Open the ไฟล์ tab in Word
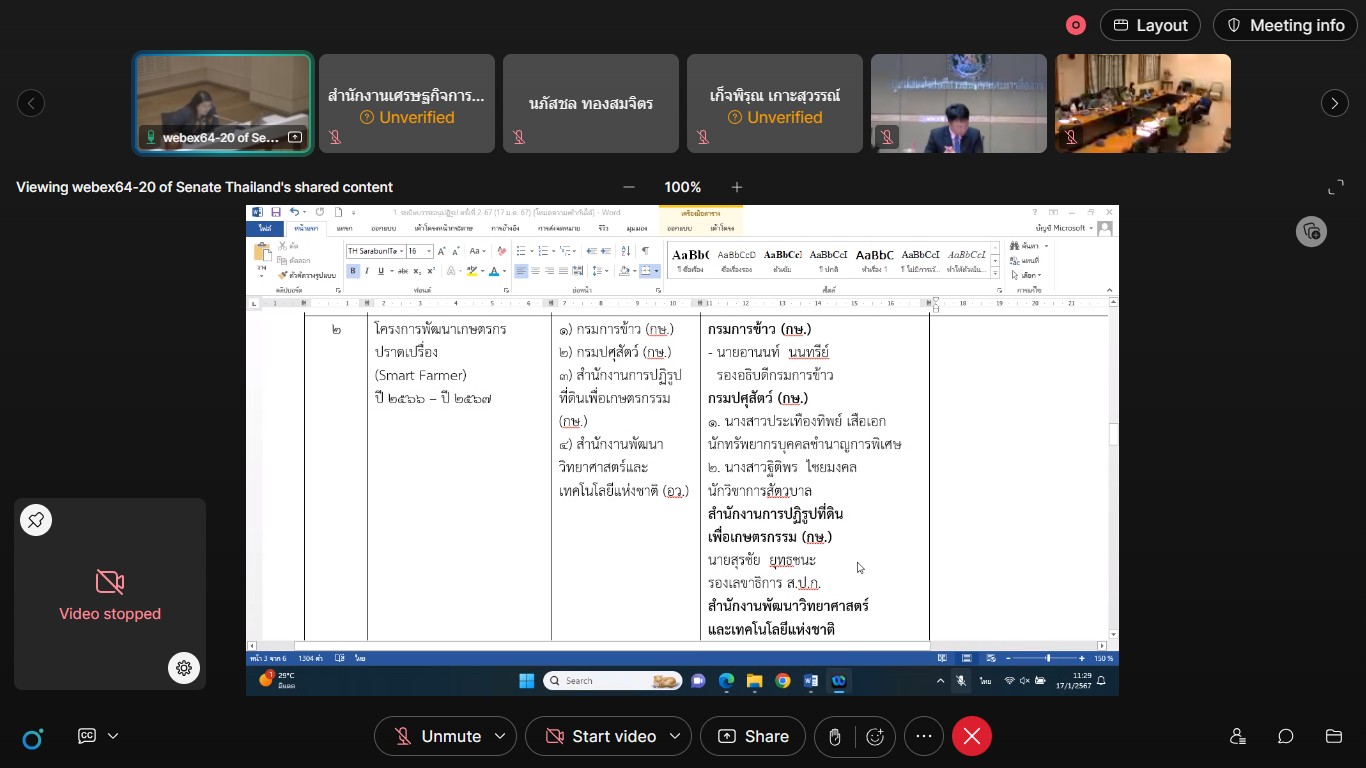 click(x=265, y=228)
